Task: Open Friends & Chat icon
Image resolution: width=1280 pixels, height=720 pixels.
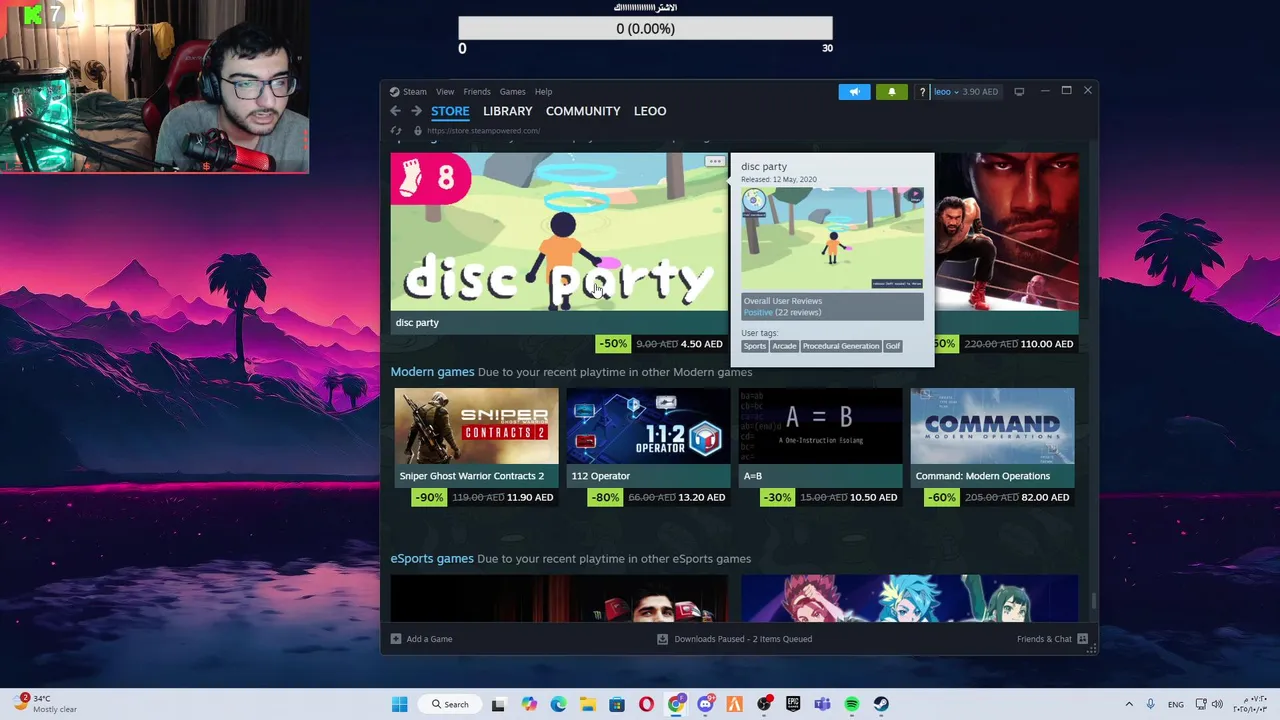Action: [x=1083, y=639]
